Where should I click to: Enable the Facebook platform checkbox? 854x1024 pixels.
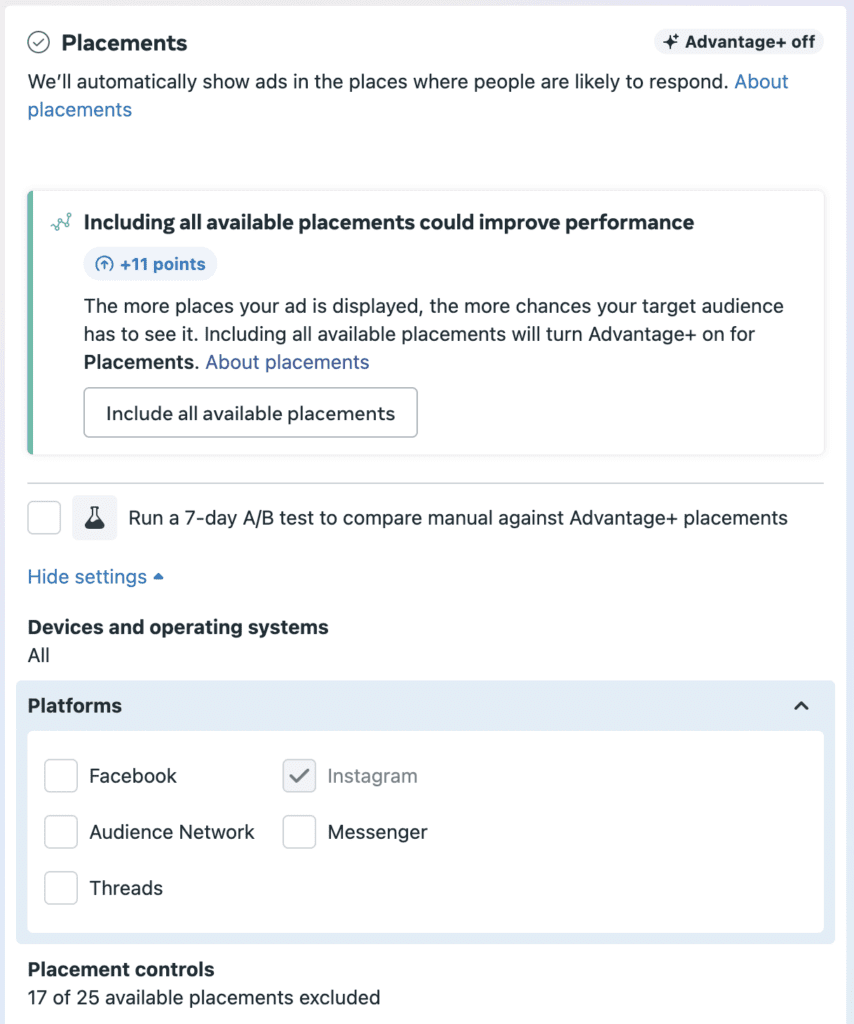(60, 775)
